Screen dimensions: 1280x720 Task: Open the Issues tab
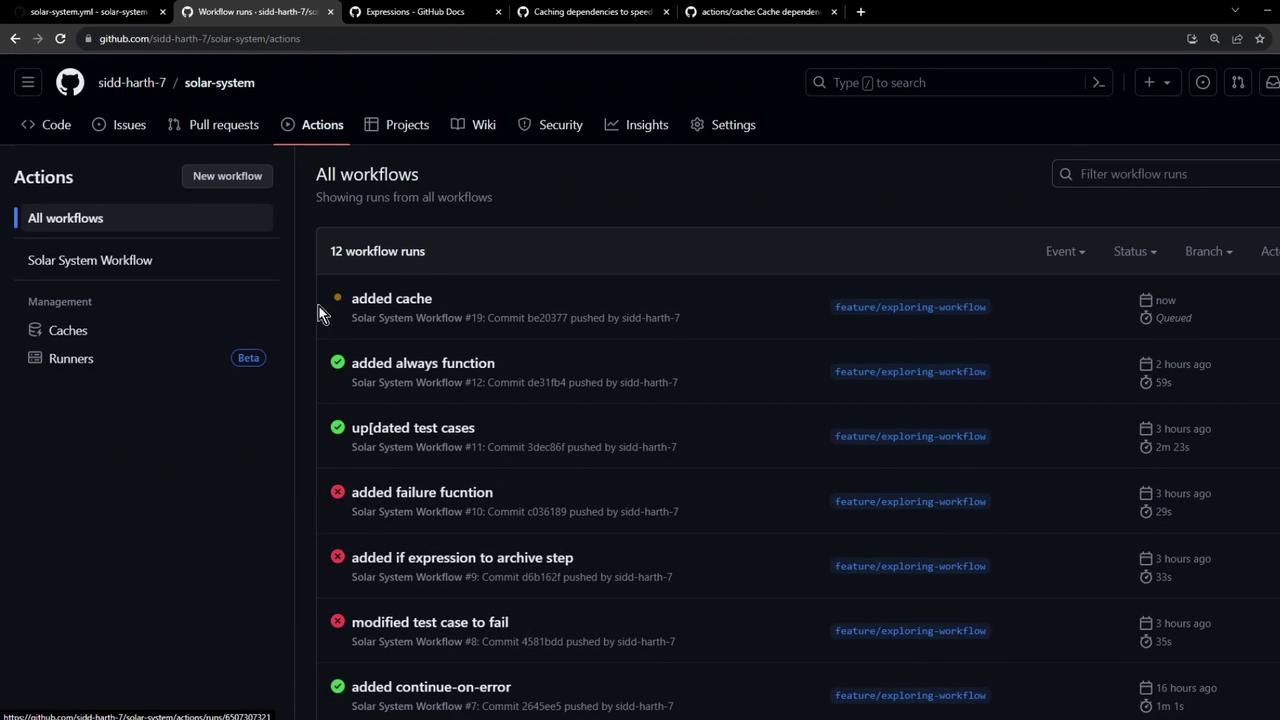tap(119, 125)
